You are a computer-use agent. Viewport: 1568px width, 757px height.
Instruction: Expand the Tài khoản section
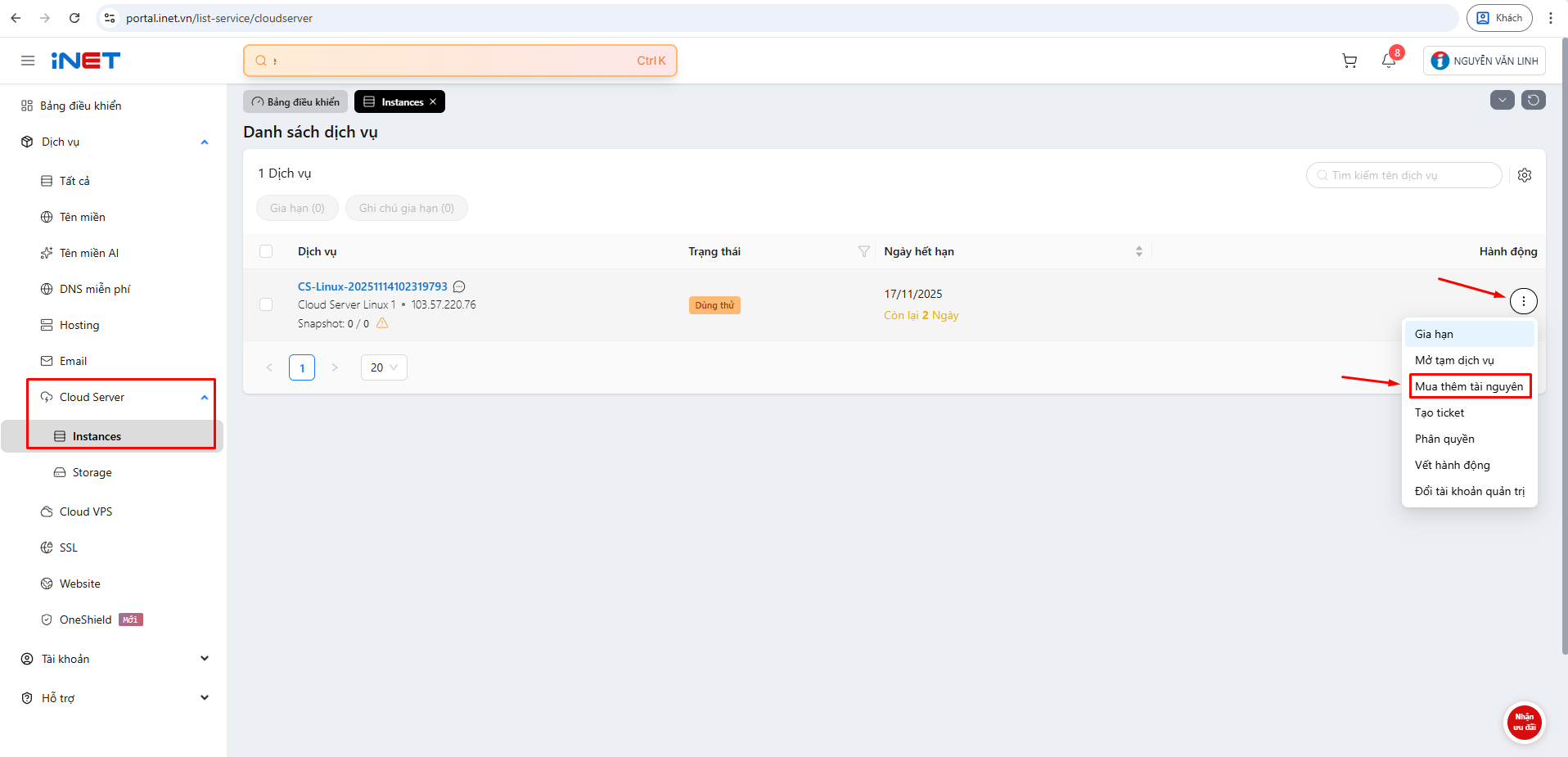click(205, 659)
